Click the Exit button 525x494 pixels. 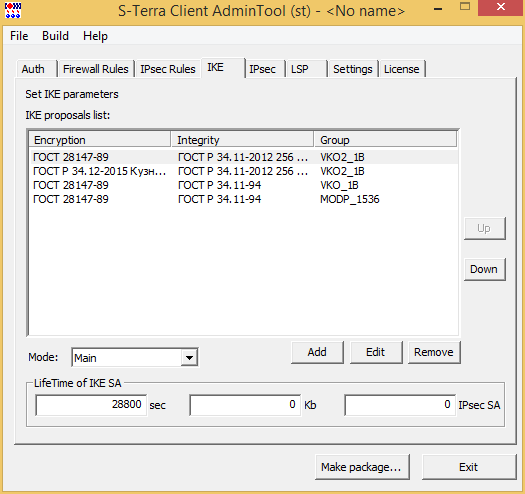coord(469,467)
